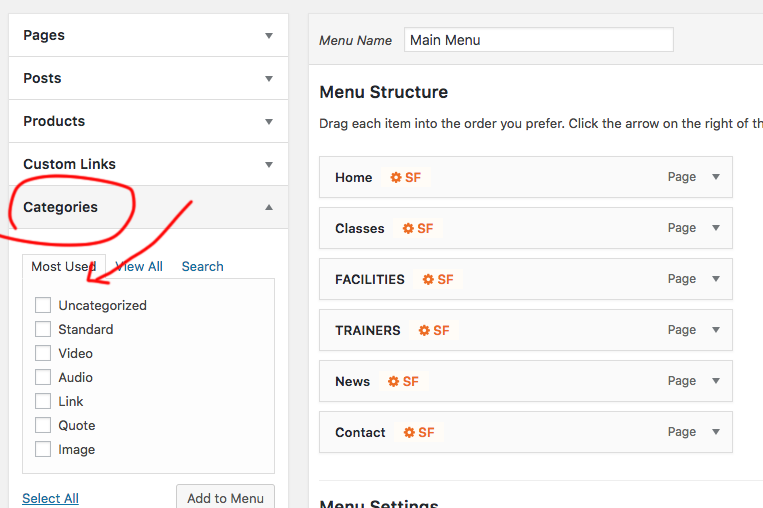Viewport: 763px width, 508px height.
Task: Expand the Contact menu item details
Action: pyautogui.click(x=716, y=432)
